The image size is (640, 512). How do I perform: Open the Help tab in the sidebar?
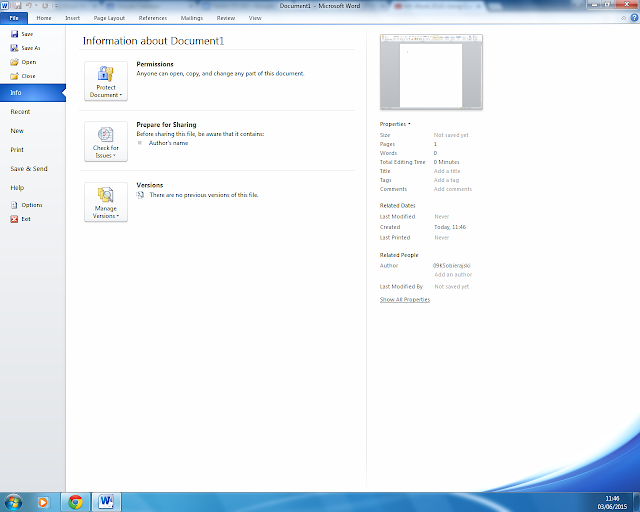coord(17,187)
